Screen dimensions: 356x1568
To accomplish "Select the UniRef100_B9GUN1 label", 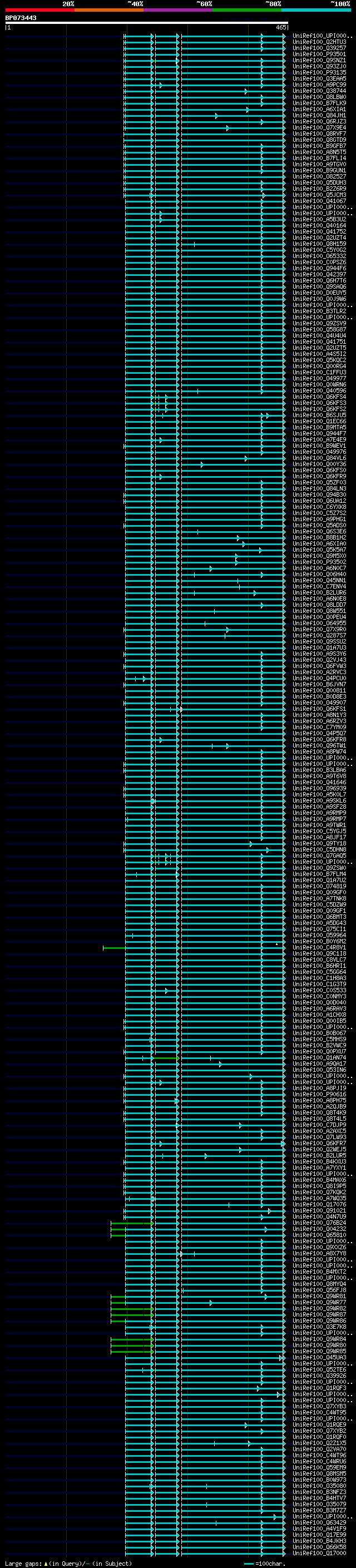I will coord(319,171).
